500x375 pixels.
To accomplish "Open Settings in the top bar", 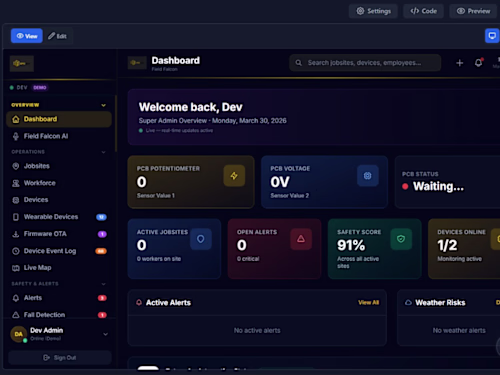I will coord(373,11).
